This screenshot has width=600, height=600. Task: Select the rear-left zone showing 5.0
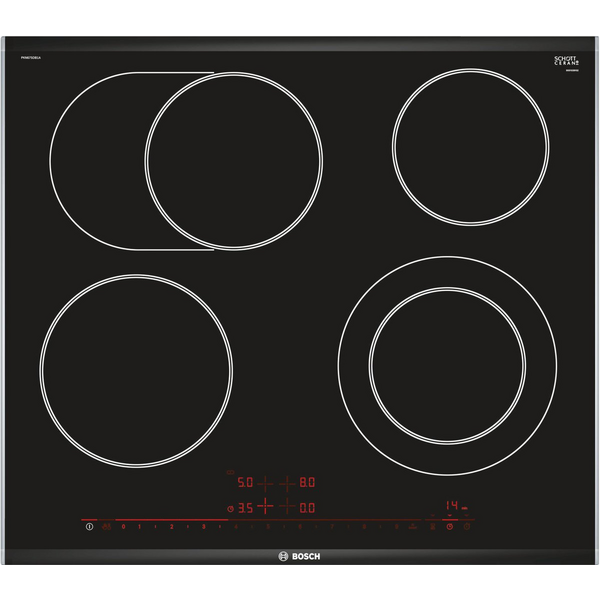click(x=246, y=482)
